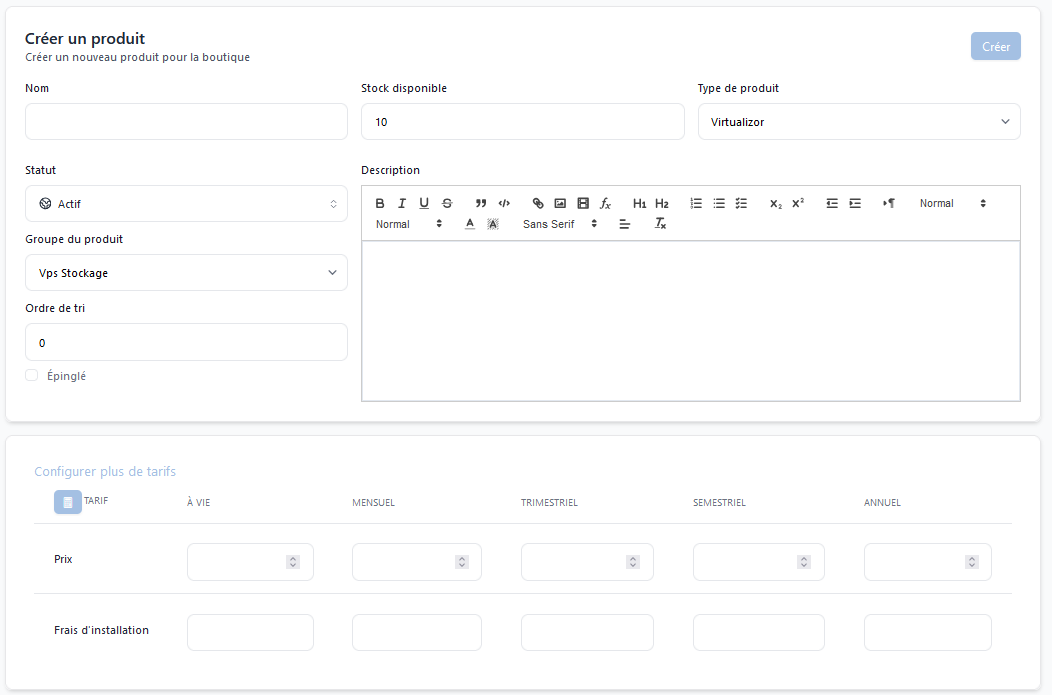Open the text color picker
Image resolution: width=1052 pixels, height=695 pixels.
point(470,224)
